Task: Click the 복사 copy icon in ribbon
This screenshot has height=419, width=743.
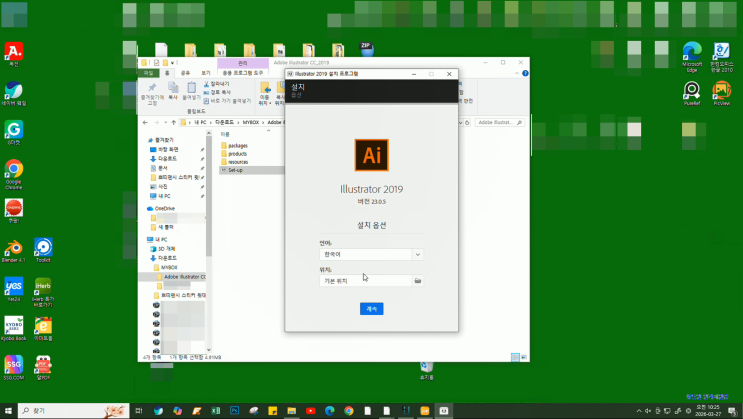Action: (173, 91)
